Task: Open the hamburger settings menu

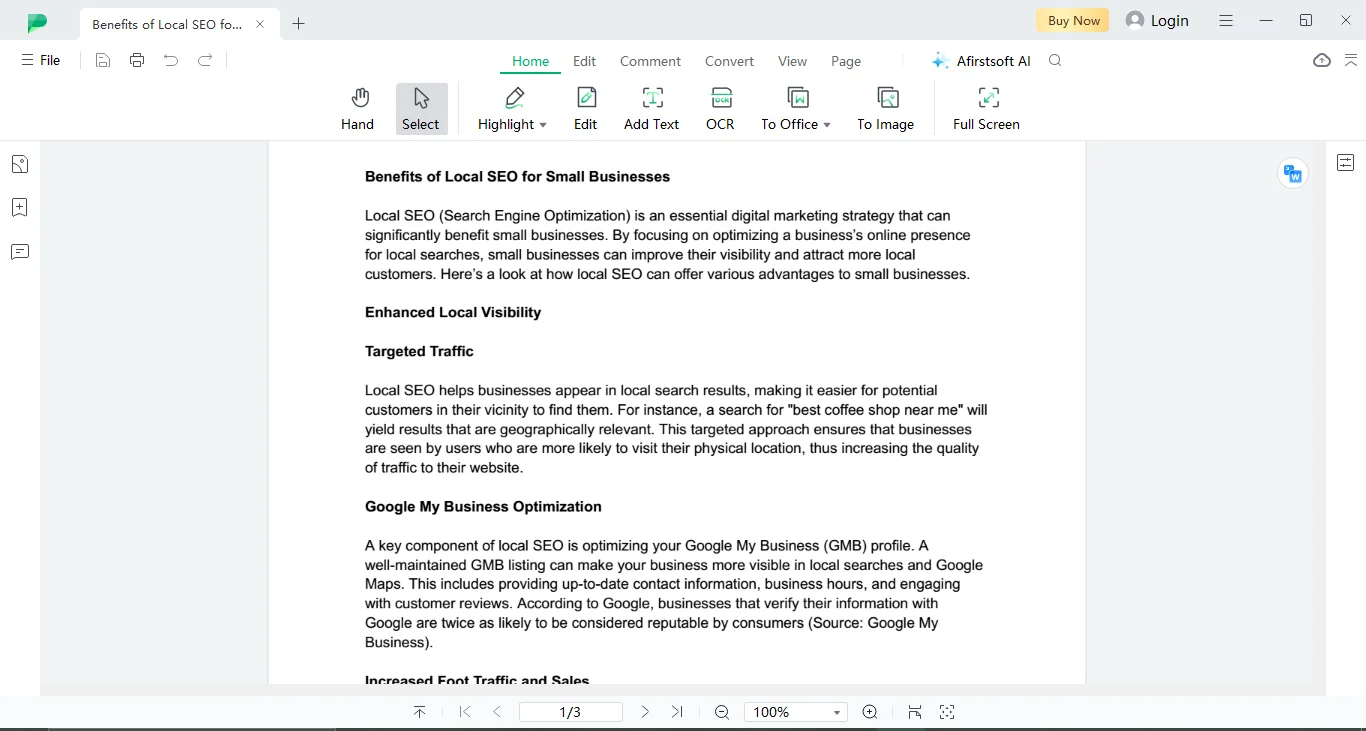Action: [x=1226, y=20]
